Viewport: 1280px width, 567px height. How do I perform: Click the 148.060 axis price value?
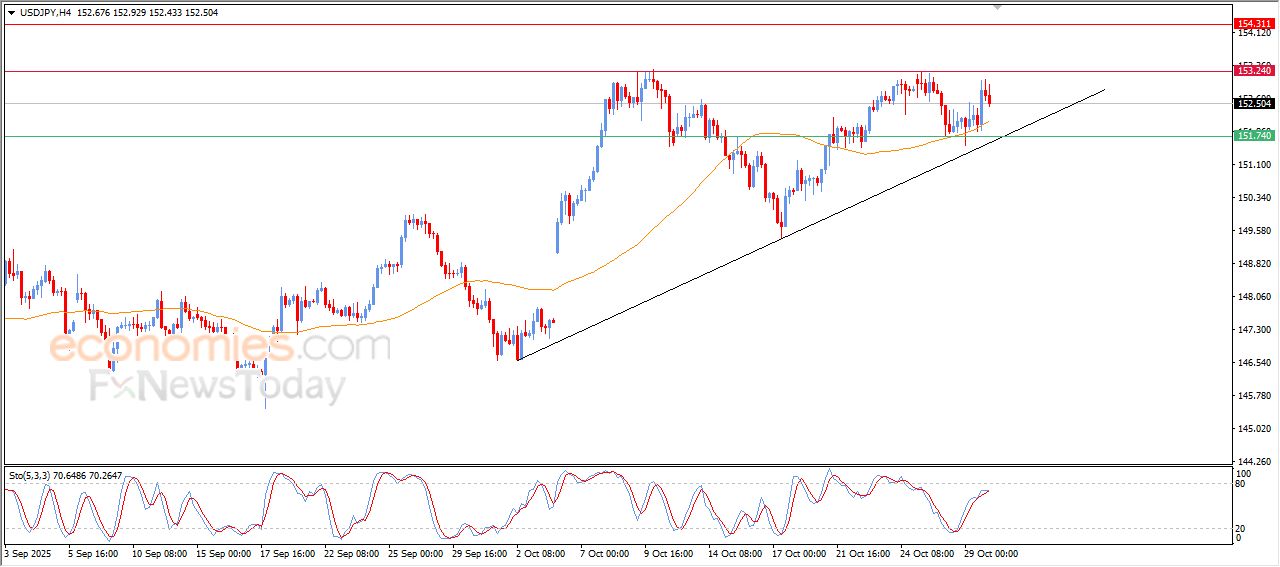pos(1254,297)
